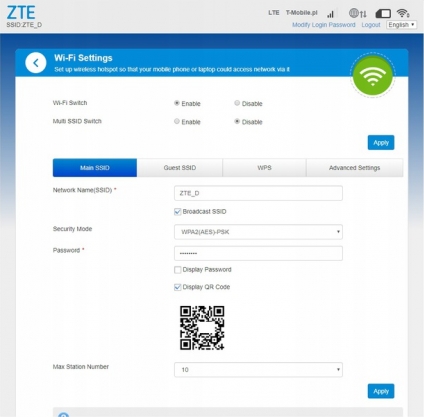The image size is (424, 417).
Task: Click the globe data transfer icon
Action: (x=358, y=13)
